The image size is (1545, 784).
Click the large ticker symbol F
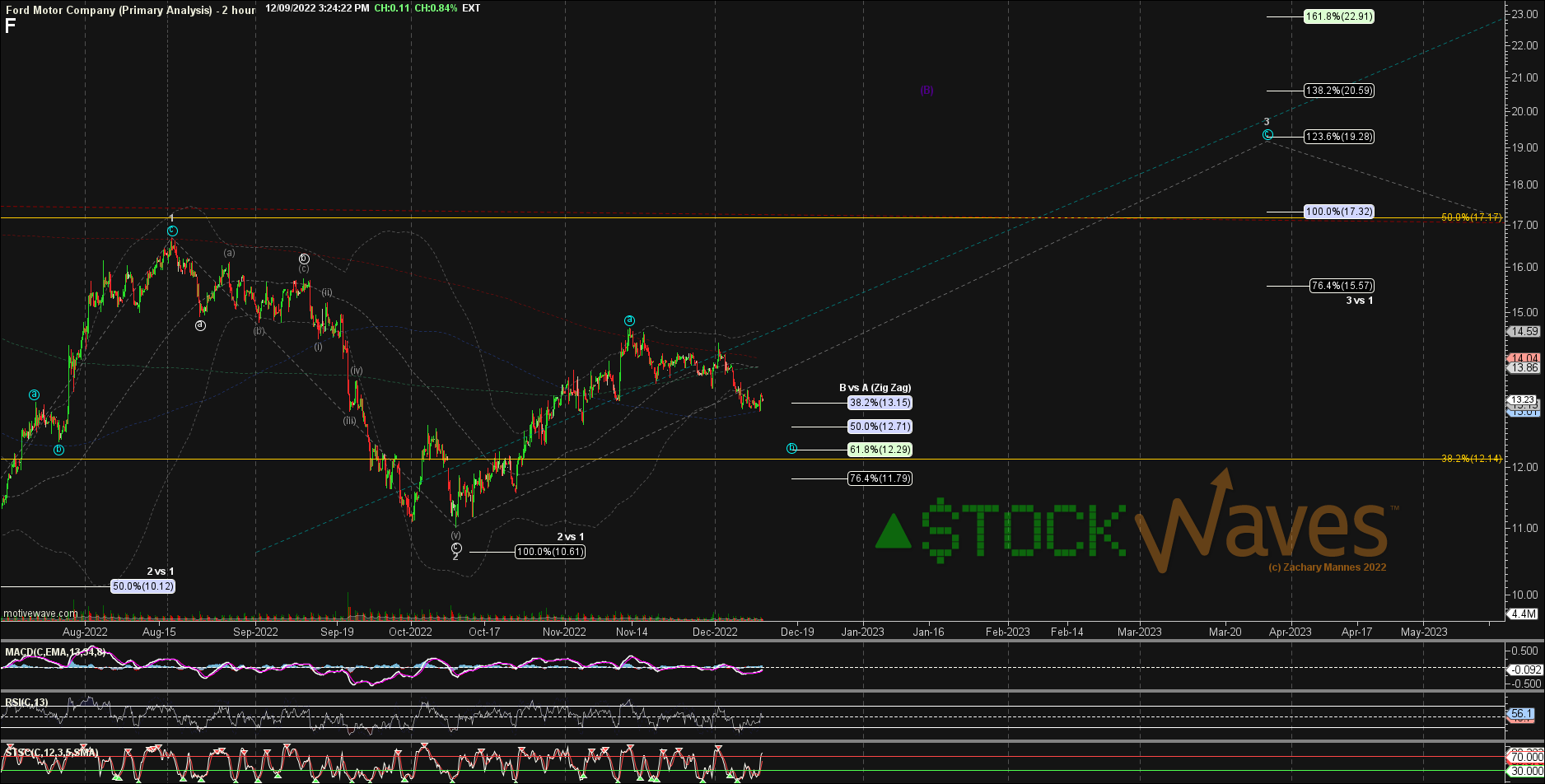(10, 26)
